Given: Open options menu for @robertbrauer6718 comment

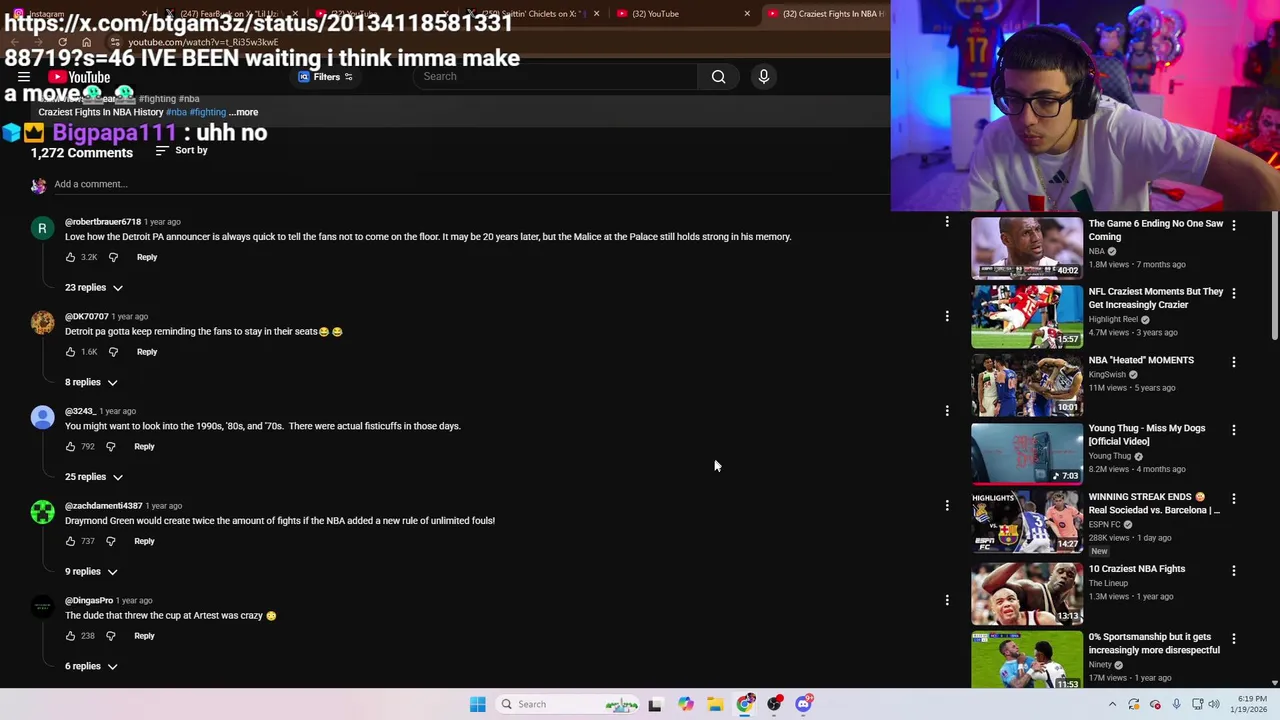Looking at the screenshot, I should (x=947, y=222).
